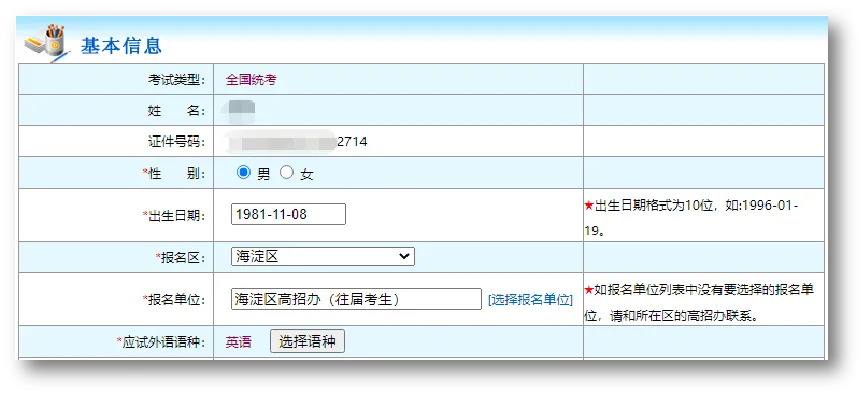Image resolution: width=865 pixels, height=397 pixels.
Task: Click the 应试外语语种 label
Action: click(x=161, y=342)
